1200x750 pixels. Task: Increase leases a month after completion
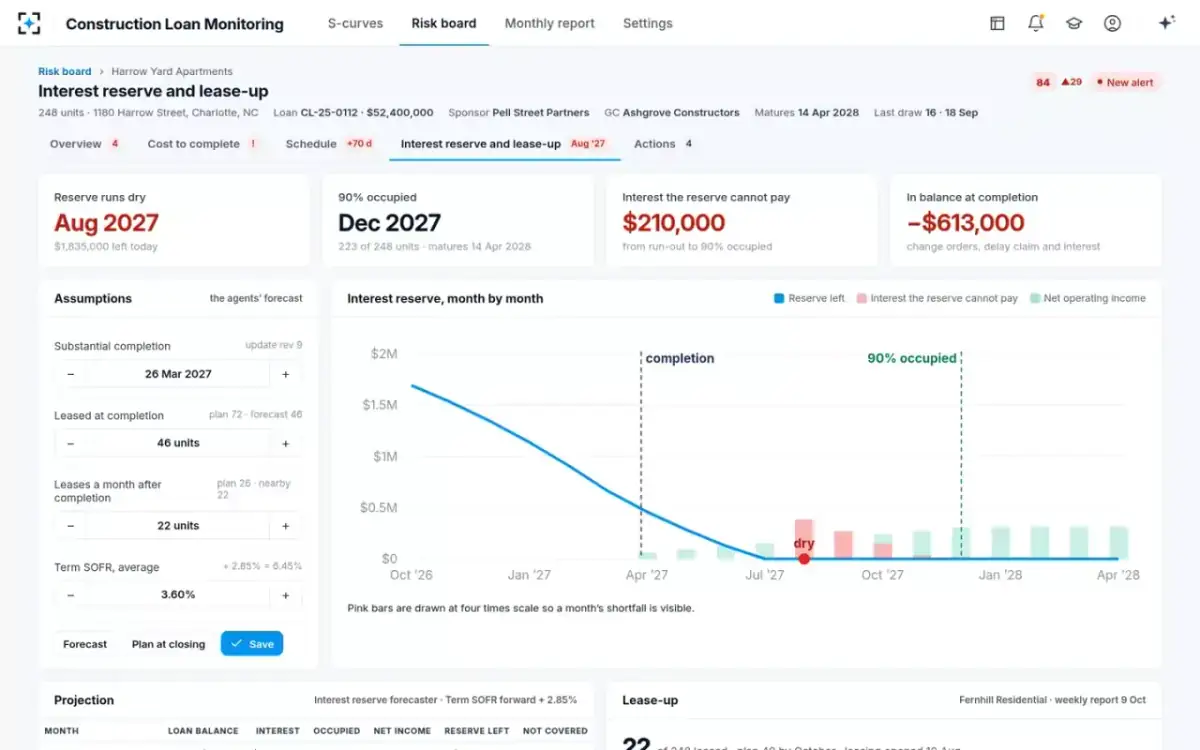point(285,526)
